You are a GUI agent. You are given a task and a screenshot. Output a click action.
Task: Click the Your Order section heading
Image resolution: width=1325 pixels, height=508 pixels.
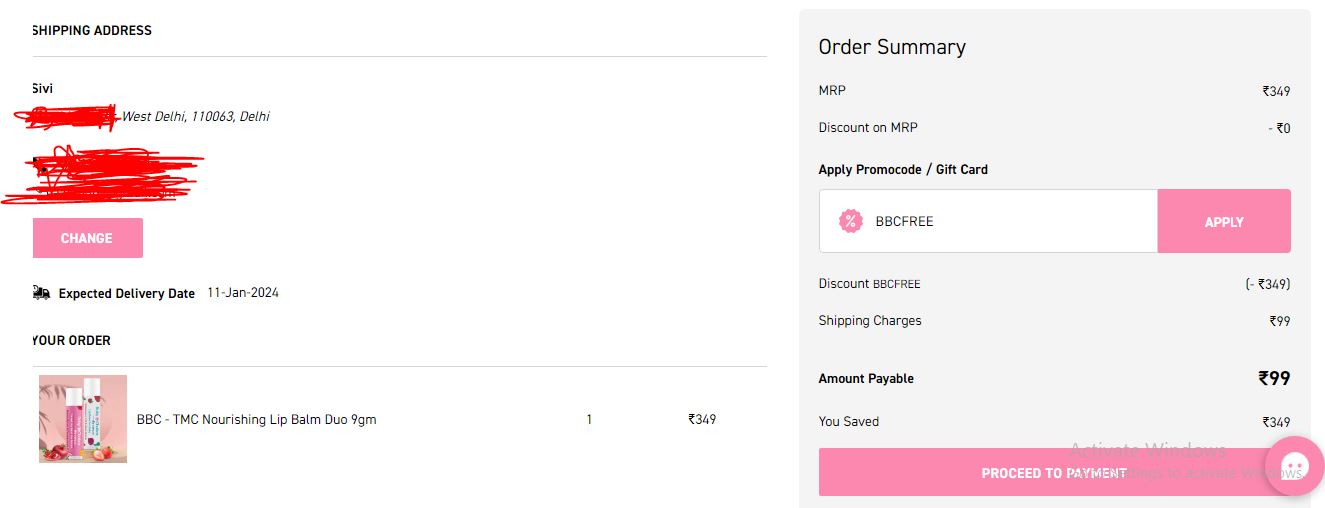click(x=71, y=341)
